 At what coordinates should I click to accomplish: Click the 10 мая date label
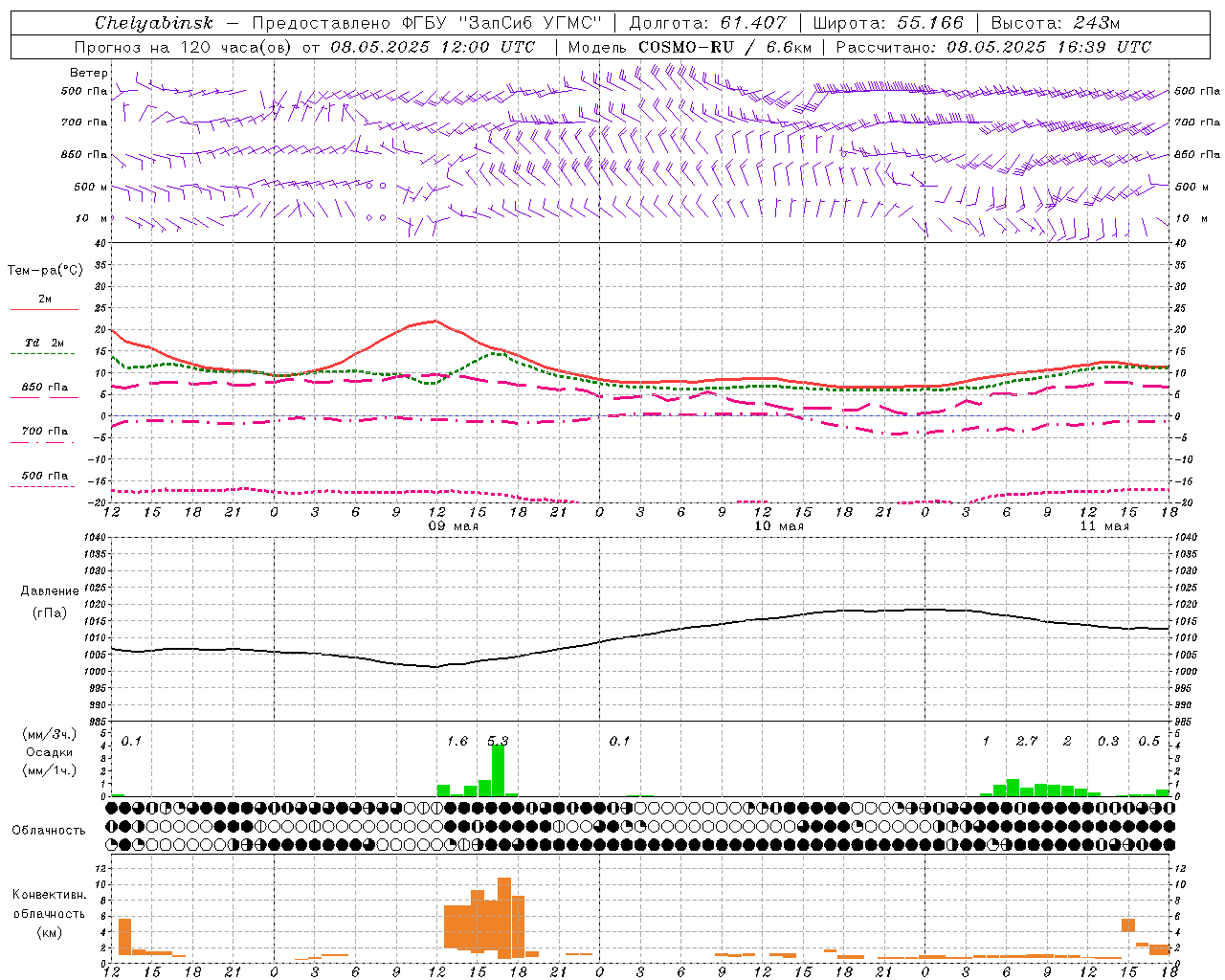[779, 526]
